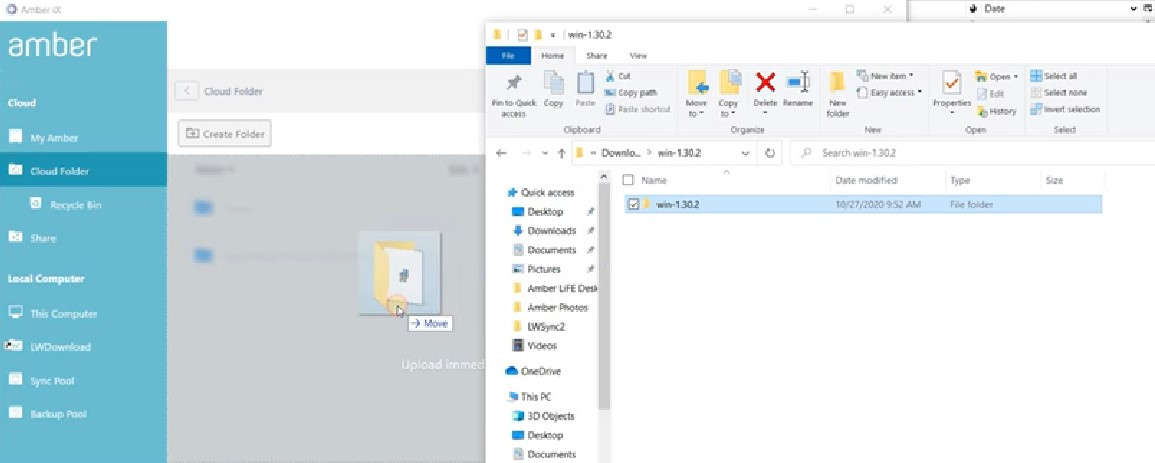1155x463 pixels.
Task: Switch to the Home ribbon tab
Action: 552,55
